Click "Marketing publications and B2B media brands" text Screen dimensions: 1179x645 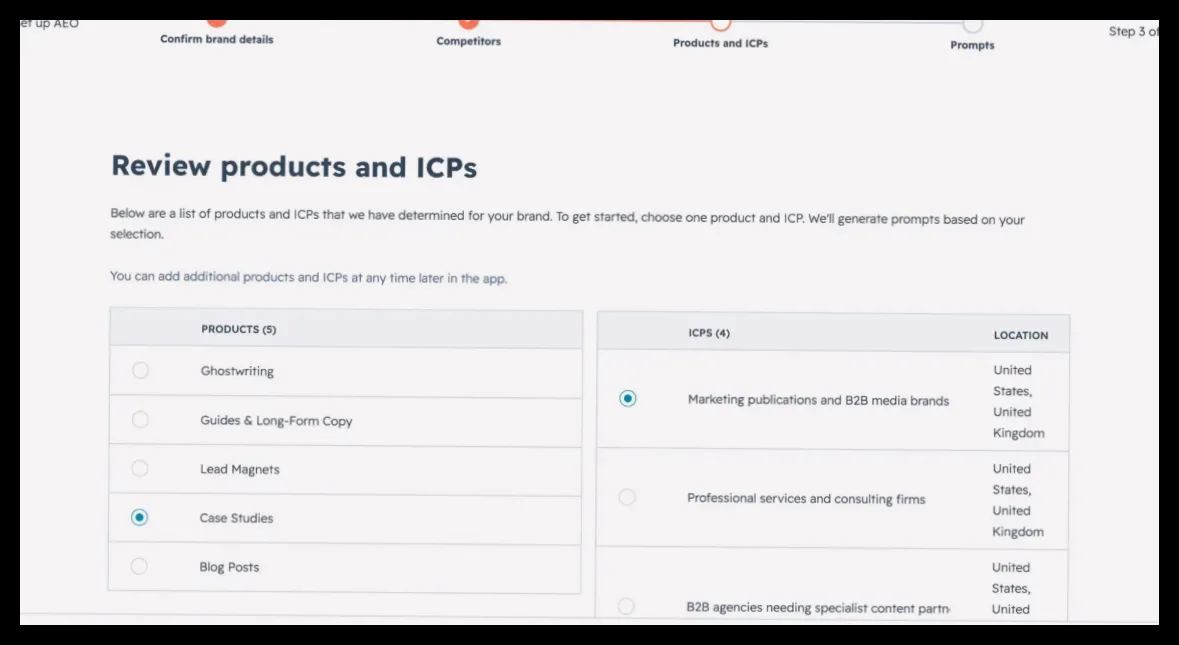pos(818,400)
